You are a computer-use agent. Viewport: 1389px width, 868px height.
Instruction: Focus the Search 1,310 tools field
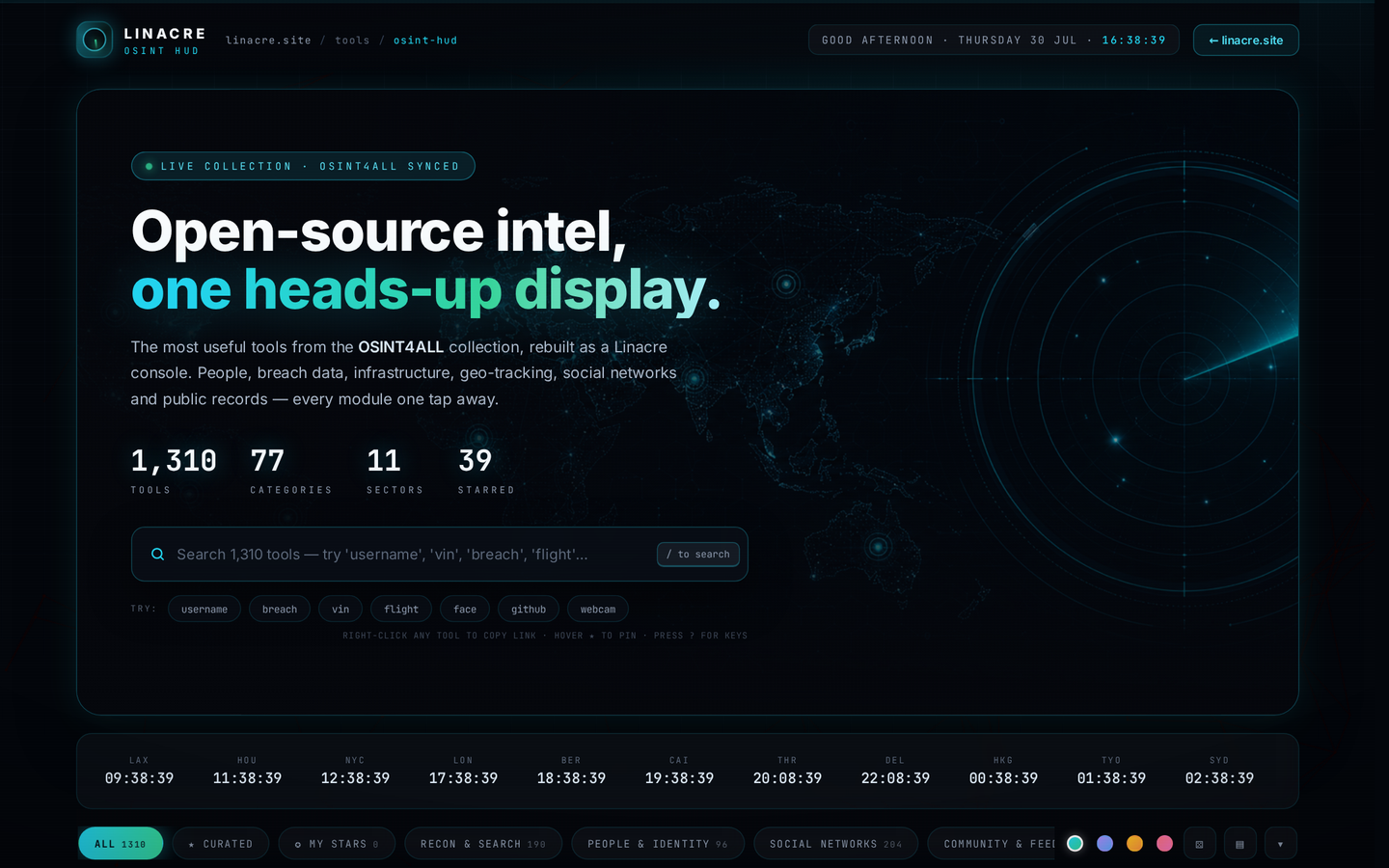click(x=439, y=555)
